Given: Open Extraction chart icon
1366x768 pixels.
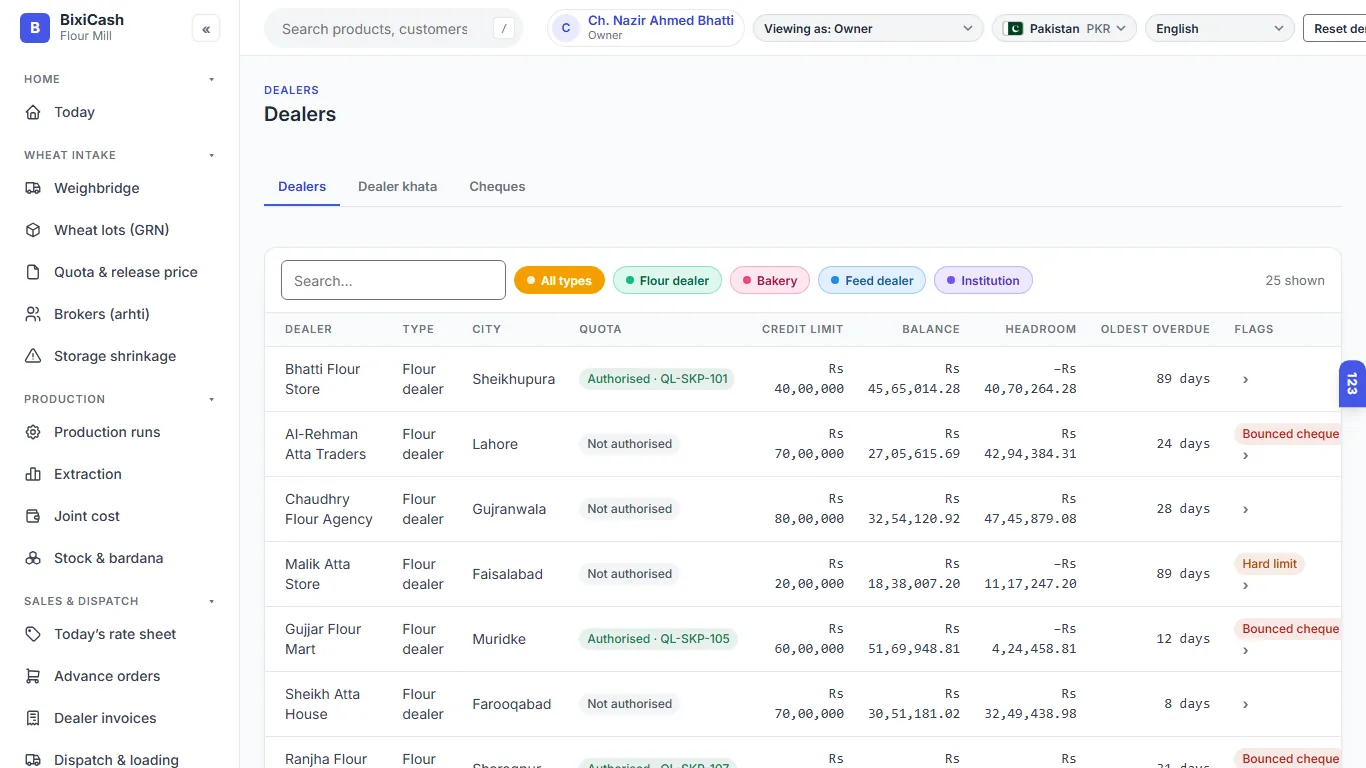Looking at the screenshot, I should coord(33,474).
